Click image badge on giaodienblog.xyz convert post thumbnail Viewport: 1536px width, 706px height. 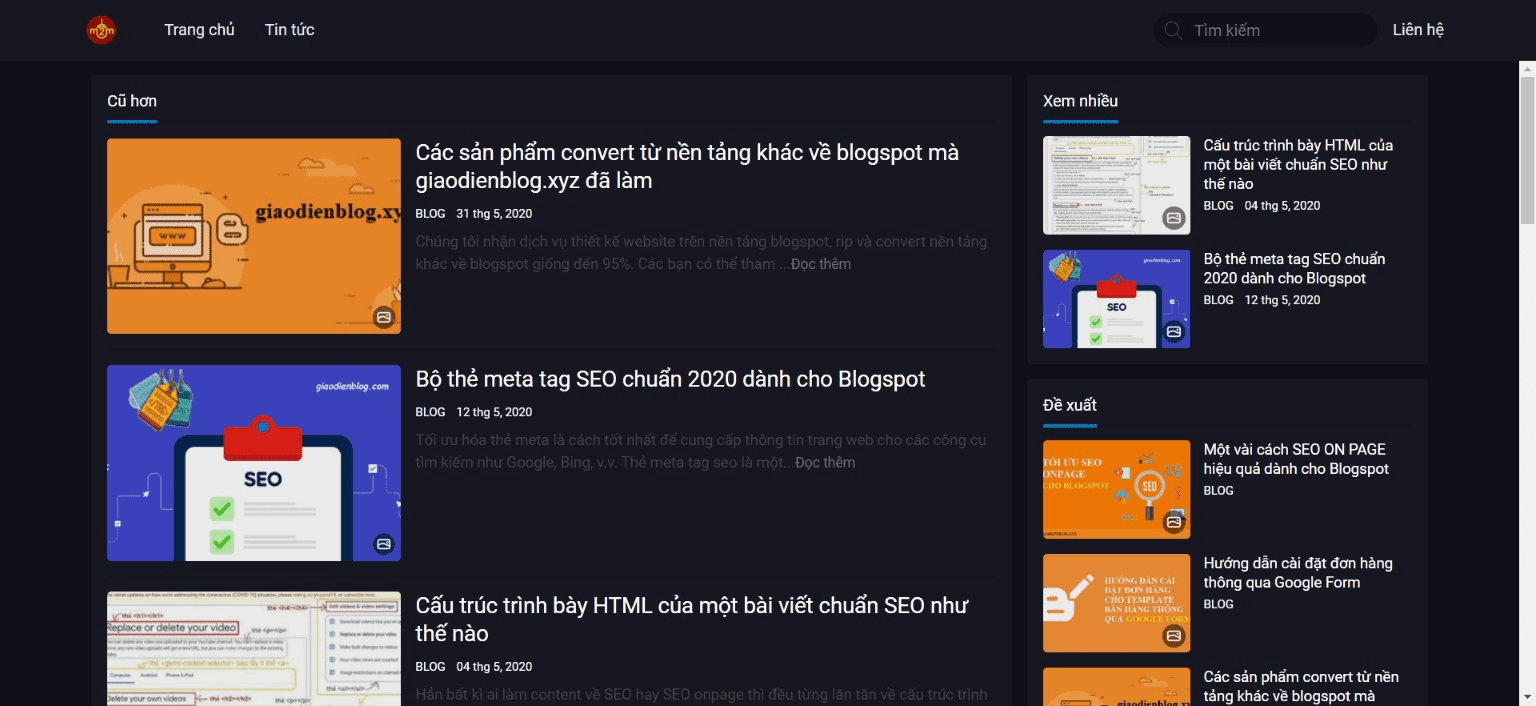(x=384, y=317)
